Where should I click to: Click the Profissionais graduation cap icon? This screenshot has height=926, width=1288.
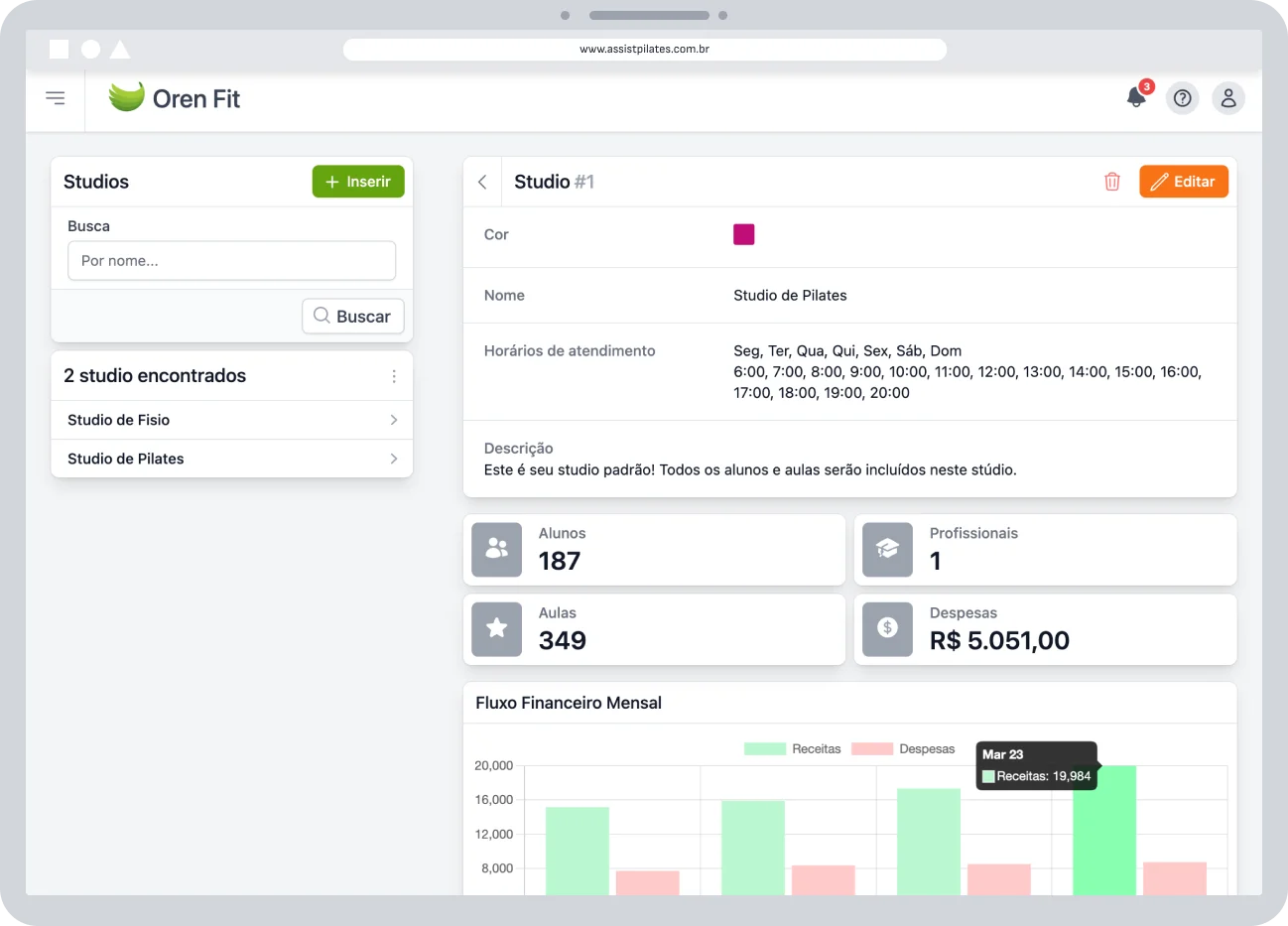[887, 550]
